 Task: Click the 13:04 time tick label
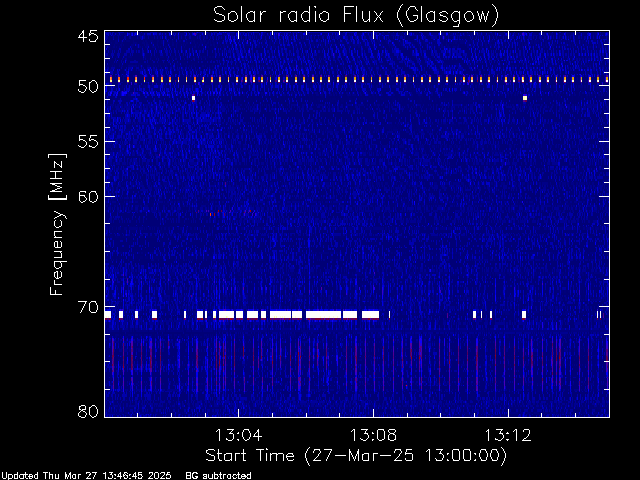[x=238, y=435]
